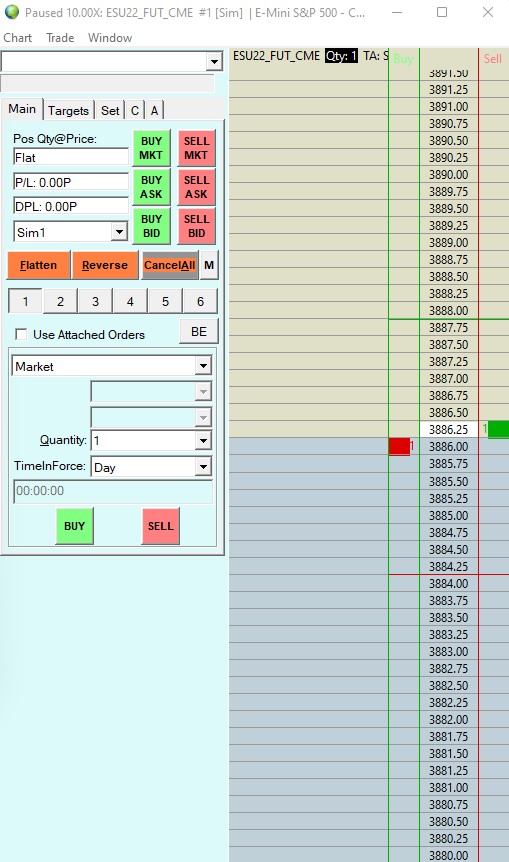Click price 3886.25 in the ladder

coord(449,429)
